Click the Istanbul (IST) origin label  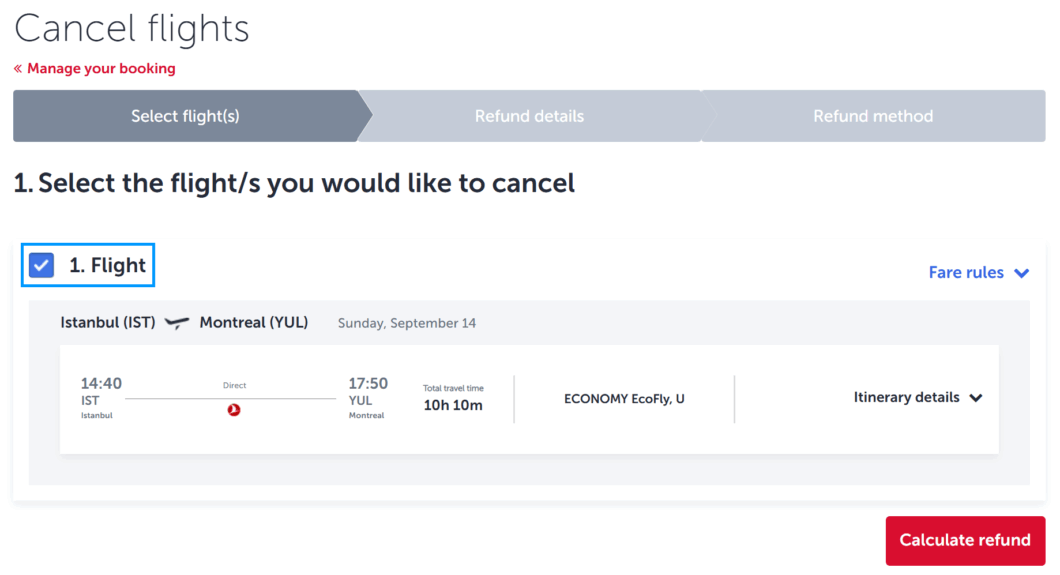tap(107, 322)
